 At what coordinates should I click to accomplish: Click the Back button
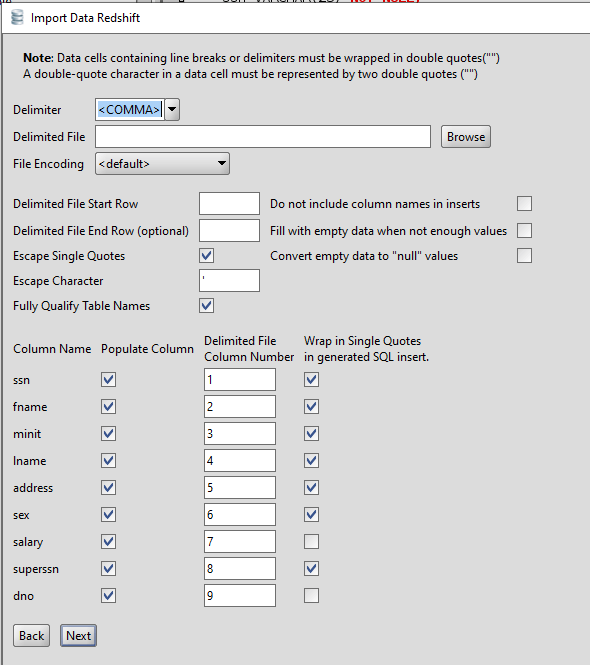coord(31,635)
